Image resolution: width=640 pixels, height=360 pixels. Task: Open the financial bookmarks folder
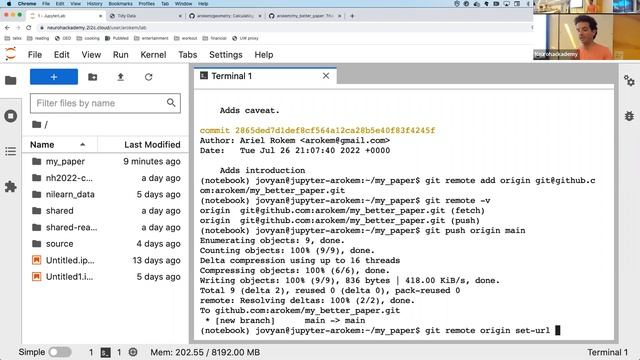[215, 38]
